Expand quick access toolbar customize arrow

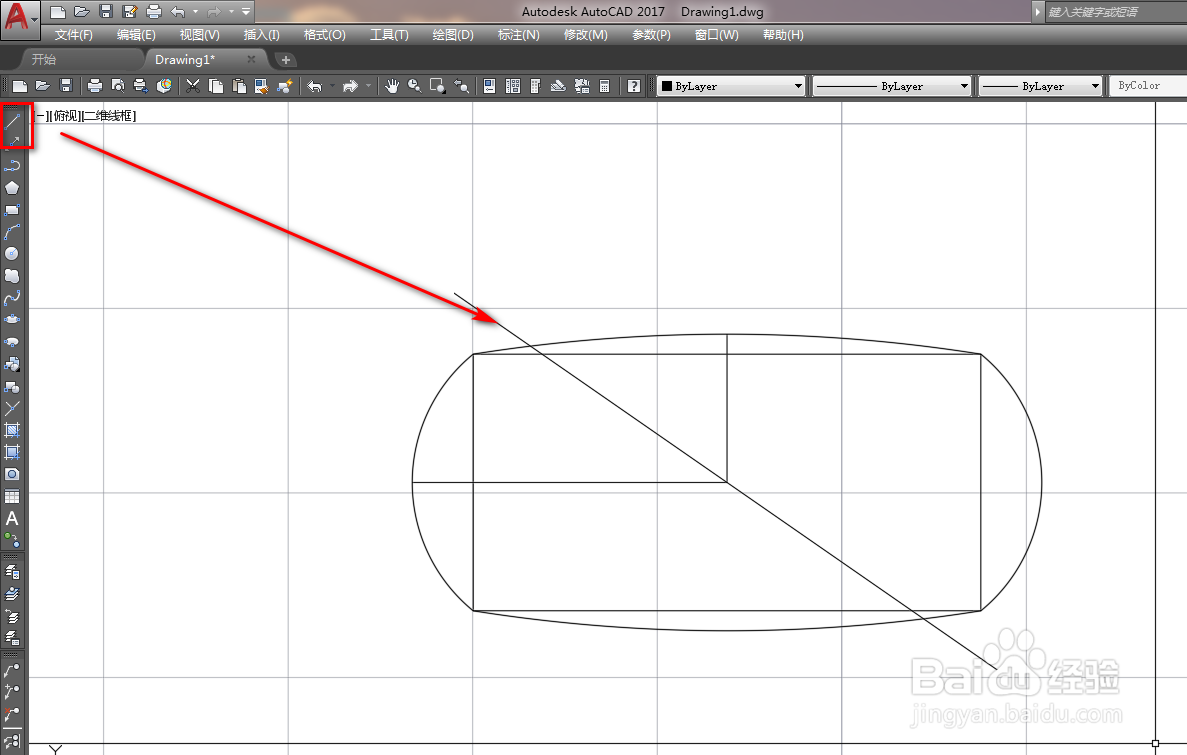(x=246, y=12)
